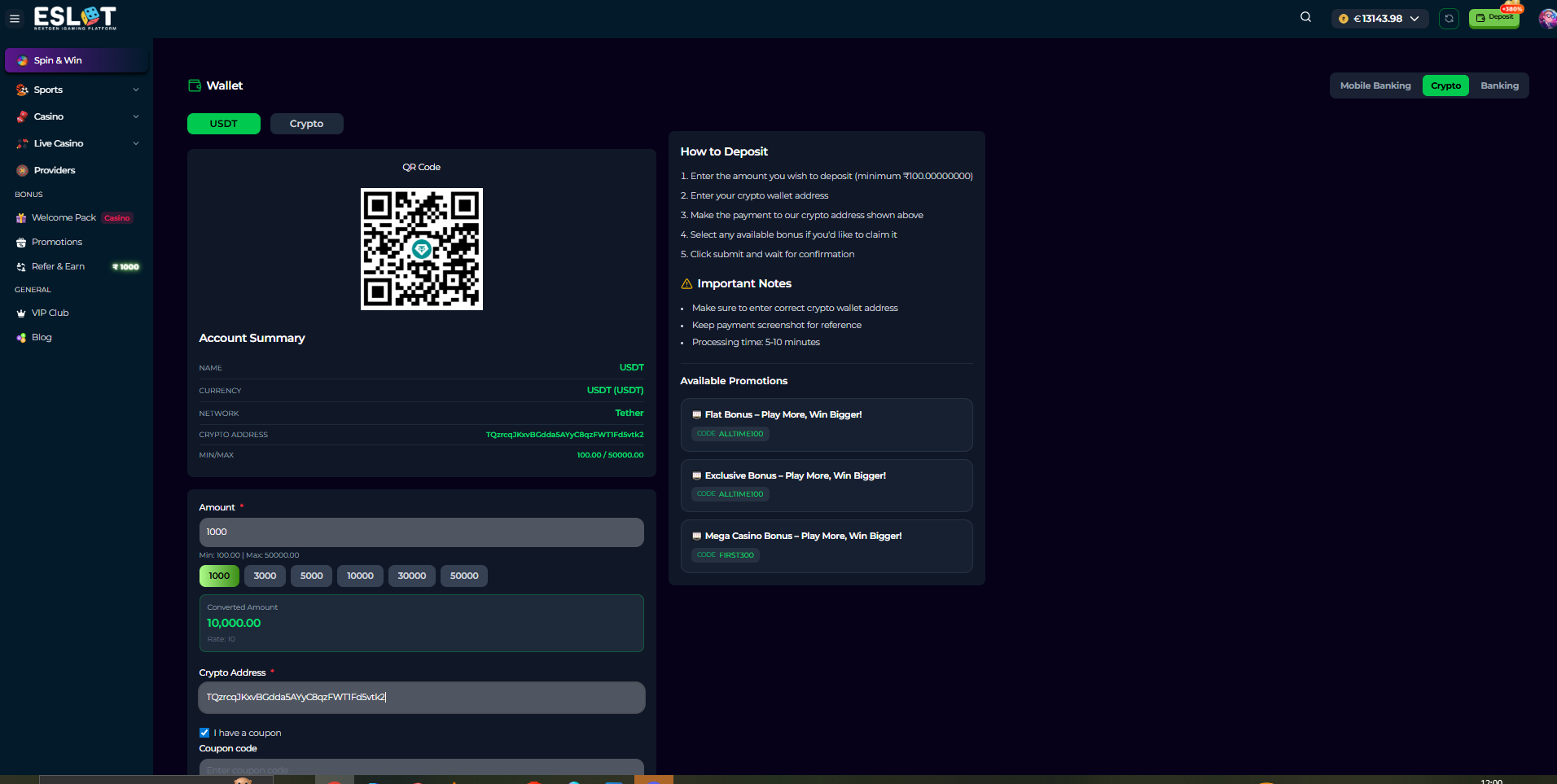This screenshot has height=784, width=1557.
Task: Uncheck the I have a coupon checkbox
Action: pos(204,733)
